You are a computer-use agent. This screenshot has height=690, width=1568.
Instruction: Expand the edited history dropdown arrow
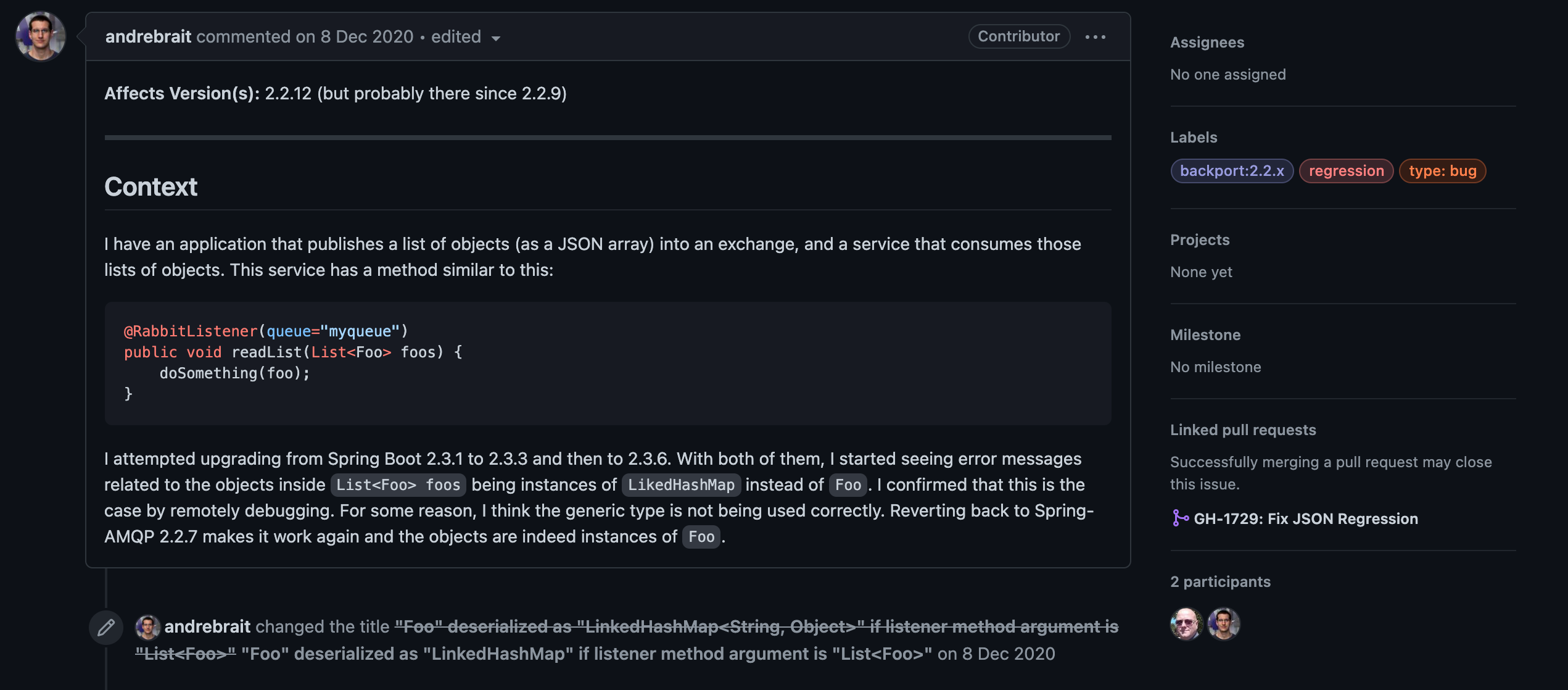(x=496, y=38)
